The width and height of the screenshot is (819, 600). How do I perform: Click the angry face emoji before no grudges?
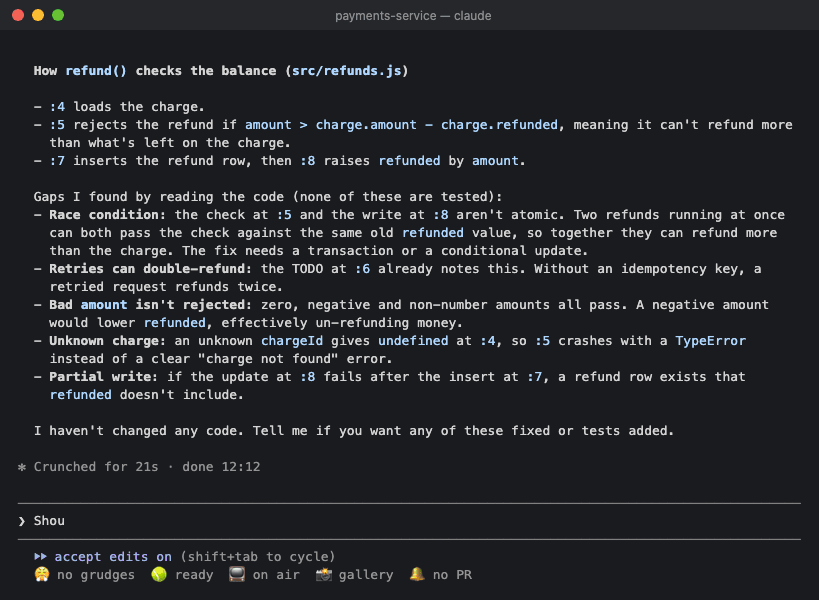(x=42, y=574)
